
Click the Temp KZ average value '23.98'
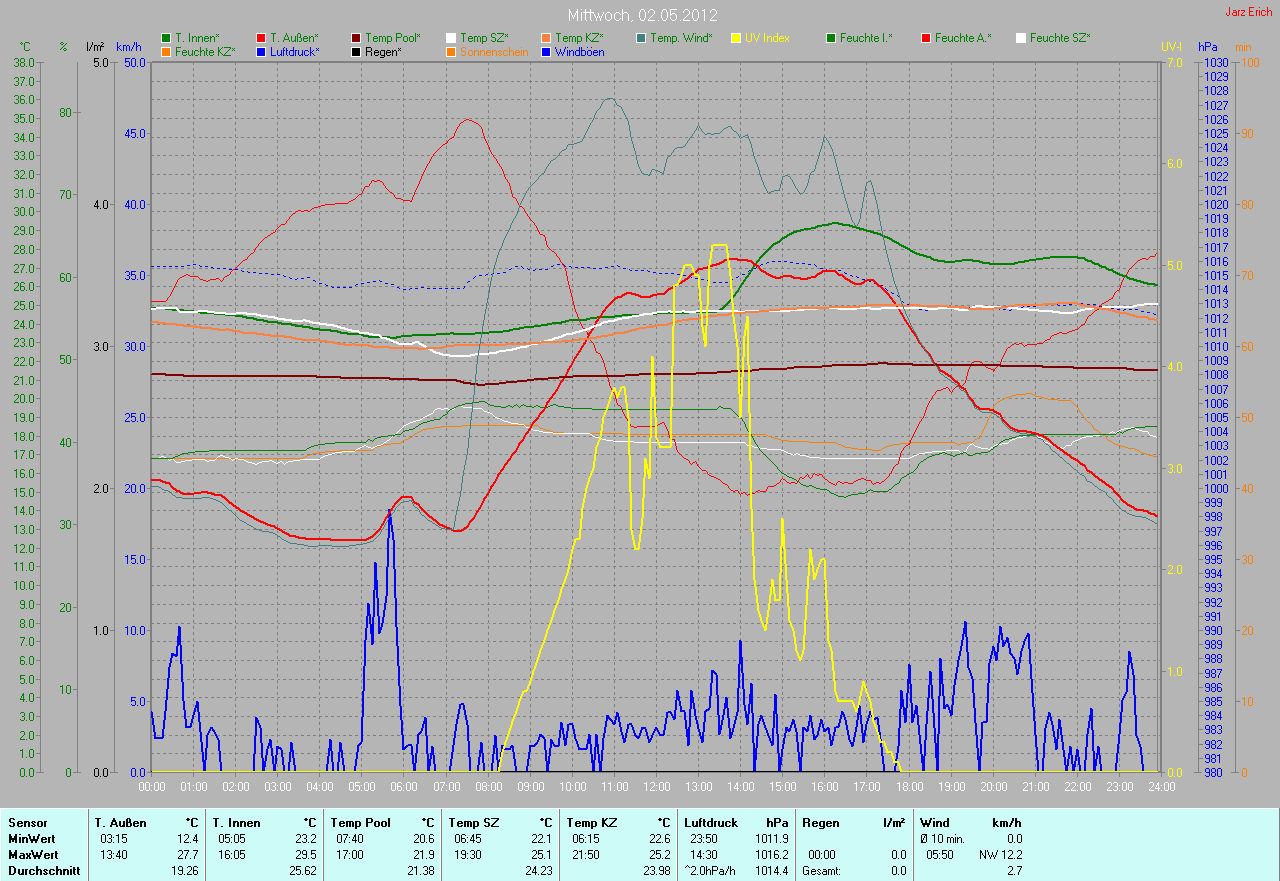pos(656,871)
